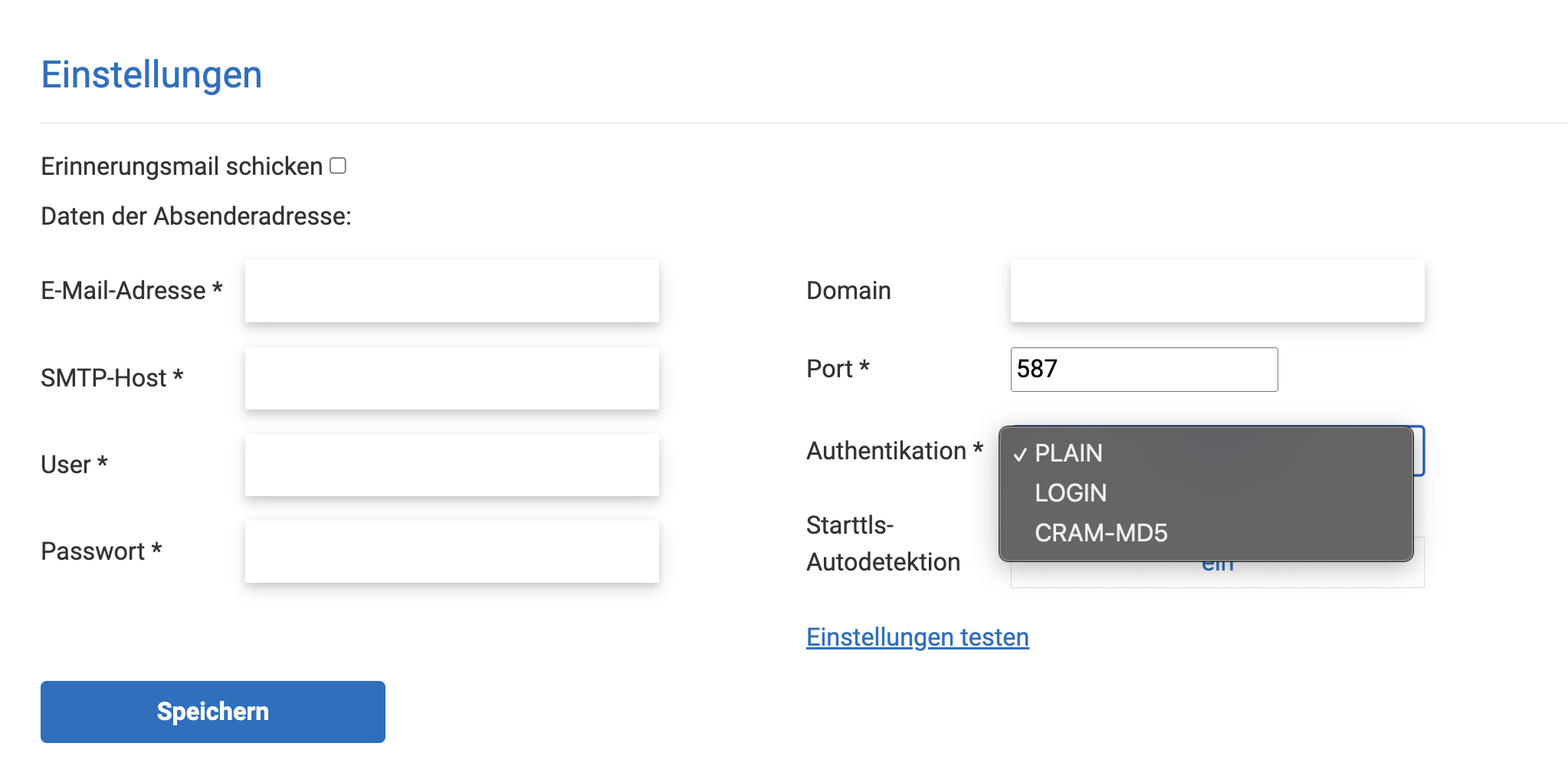Pick the CRAM-MD5 authentication option
1568x776 pixels.
pyautogui.click(x=1101, y=533)
